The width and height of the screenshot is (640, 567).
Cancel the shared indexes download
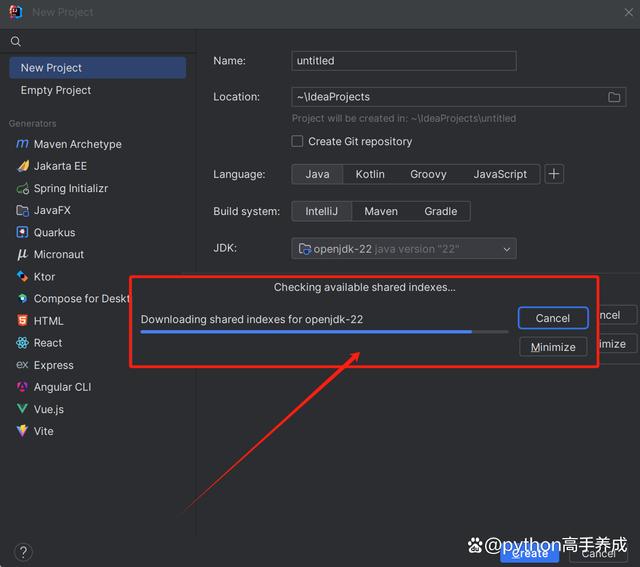(x=552, y=318)
